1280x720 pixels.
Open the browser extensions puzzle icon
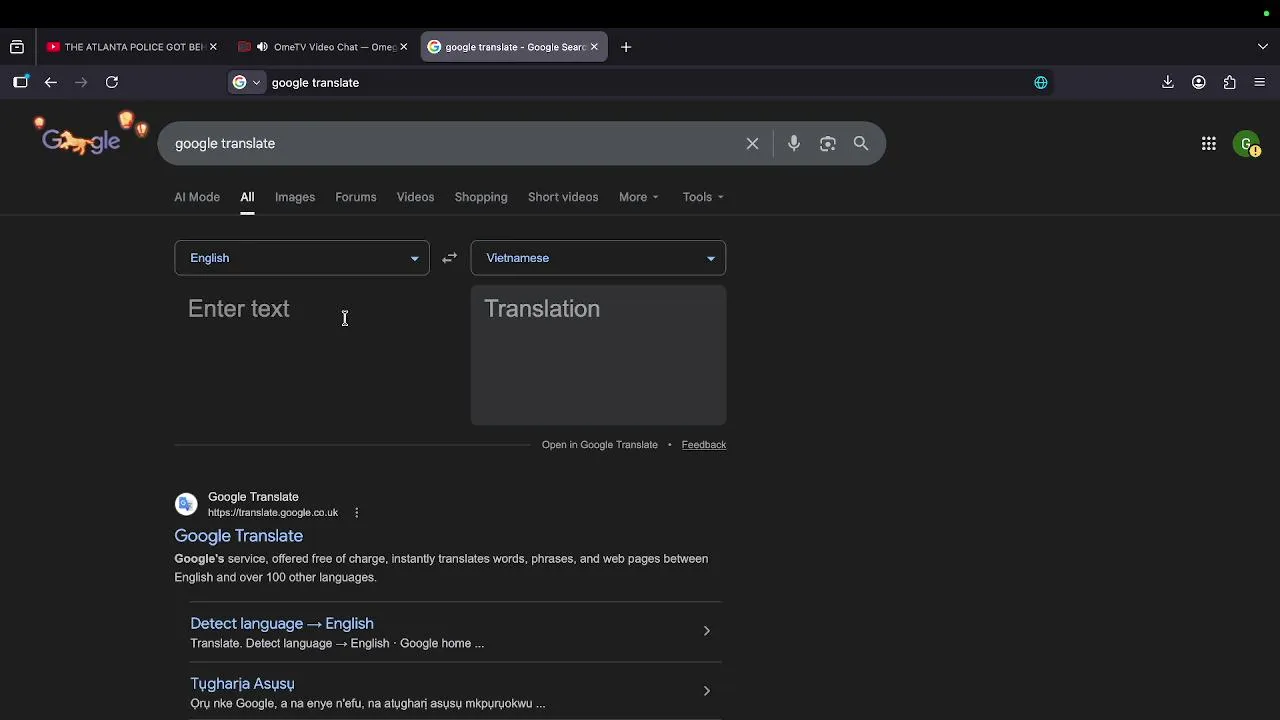[x=1230, y=83]
